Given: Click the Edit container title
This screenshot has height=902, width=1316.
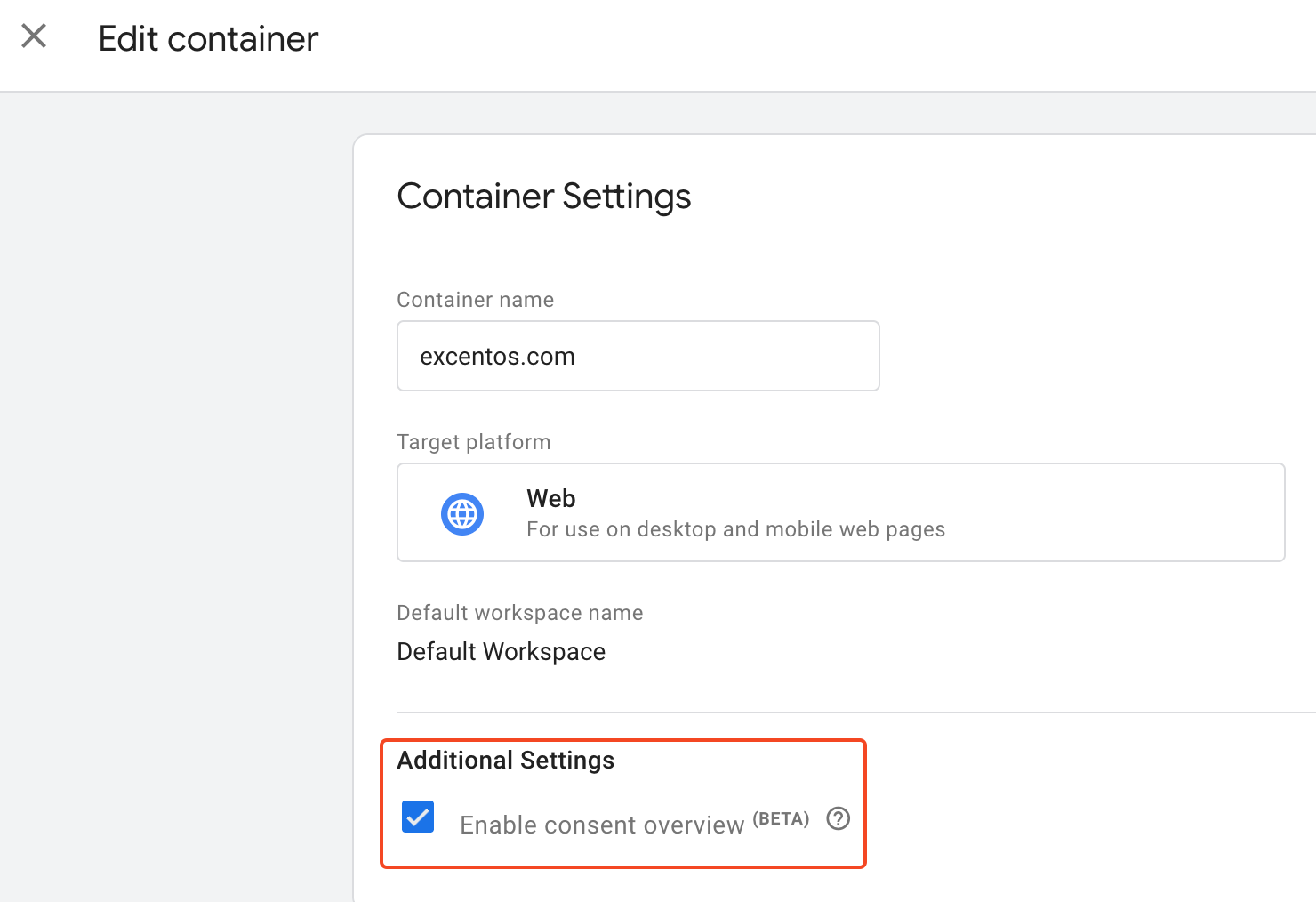Looking at the screenshot, I should (208, 39).
